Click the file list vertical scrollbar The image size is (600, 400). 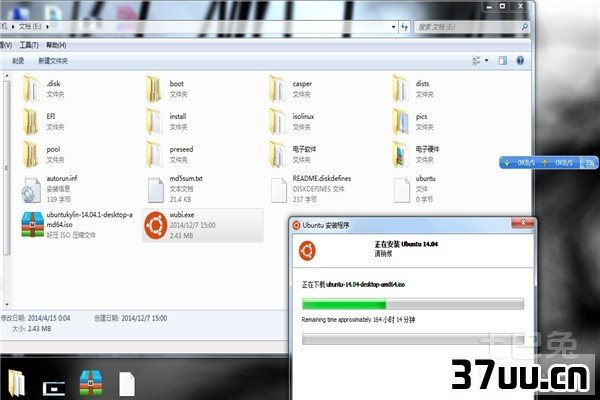click(x=7, y=167)
